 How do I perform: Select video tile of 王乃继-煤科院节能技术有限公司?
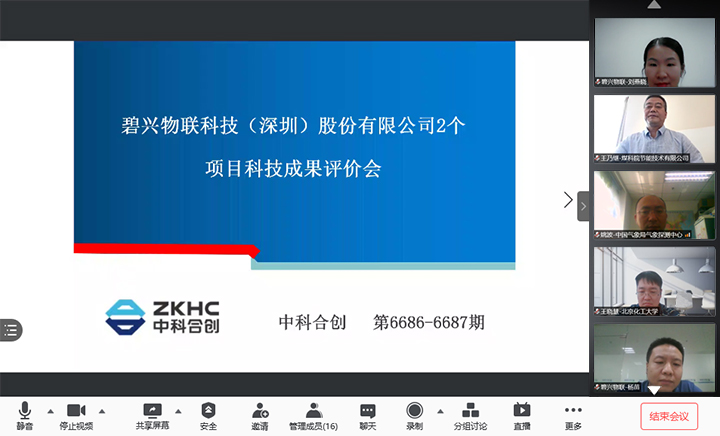(x=654, y=129)
